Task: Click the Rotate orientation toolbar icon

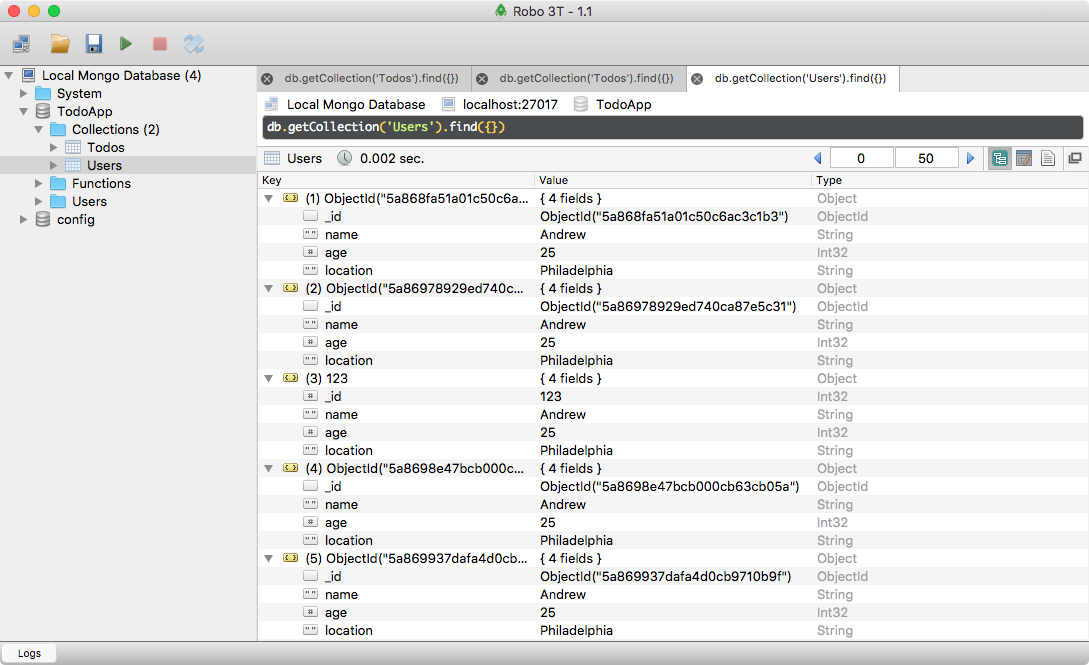Action: (x=194, y=43)
